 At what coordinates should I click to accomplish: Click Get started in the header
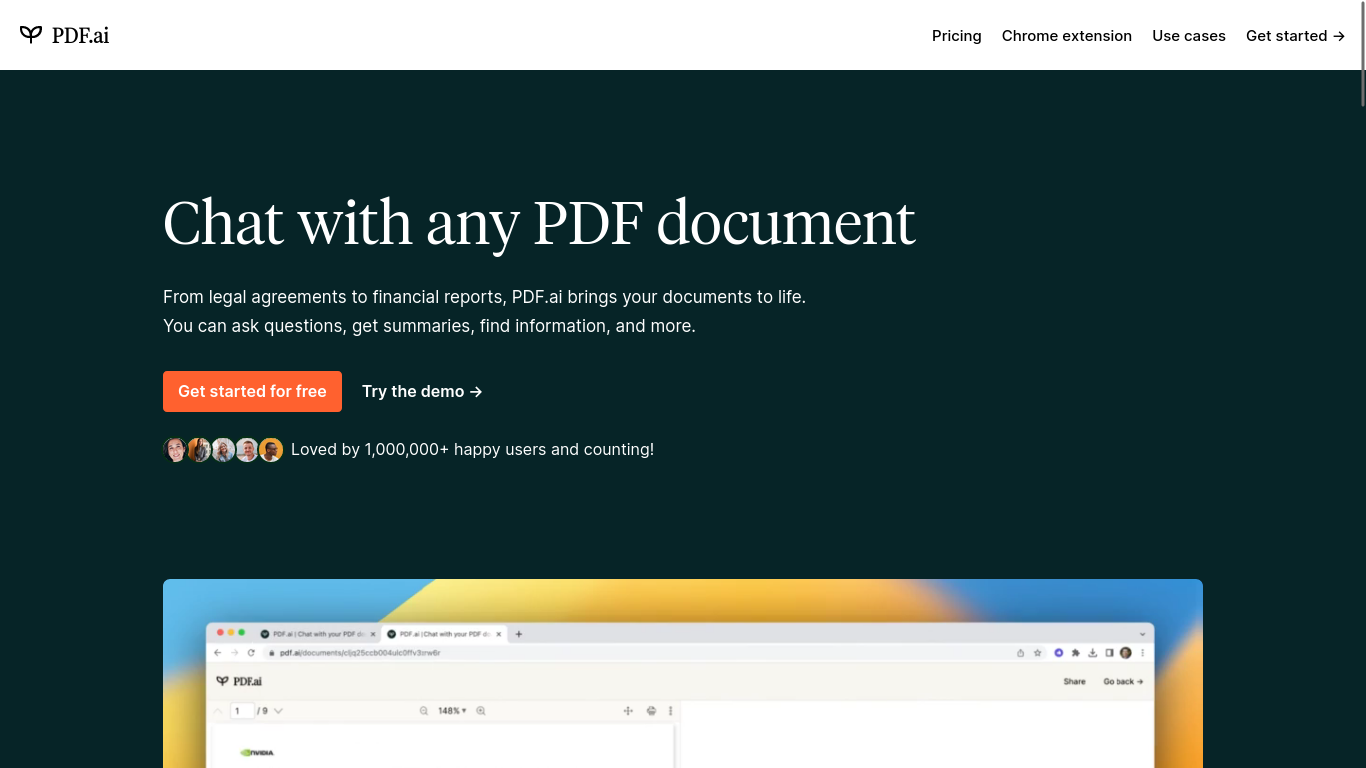(x=1295, y=36)
